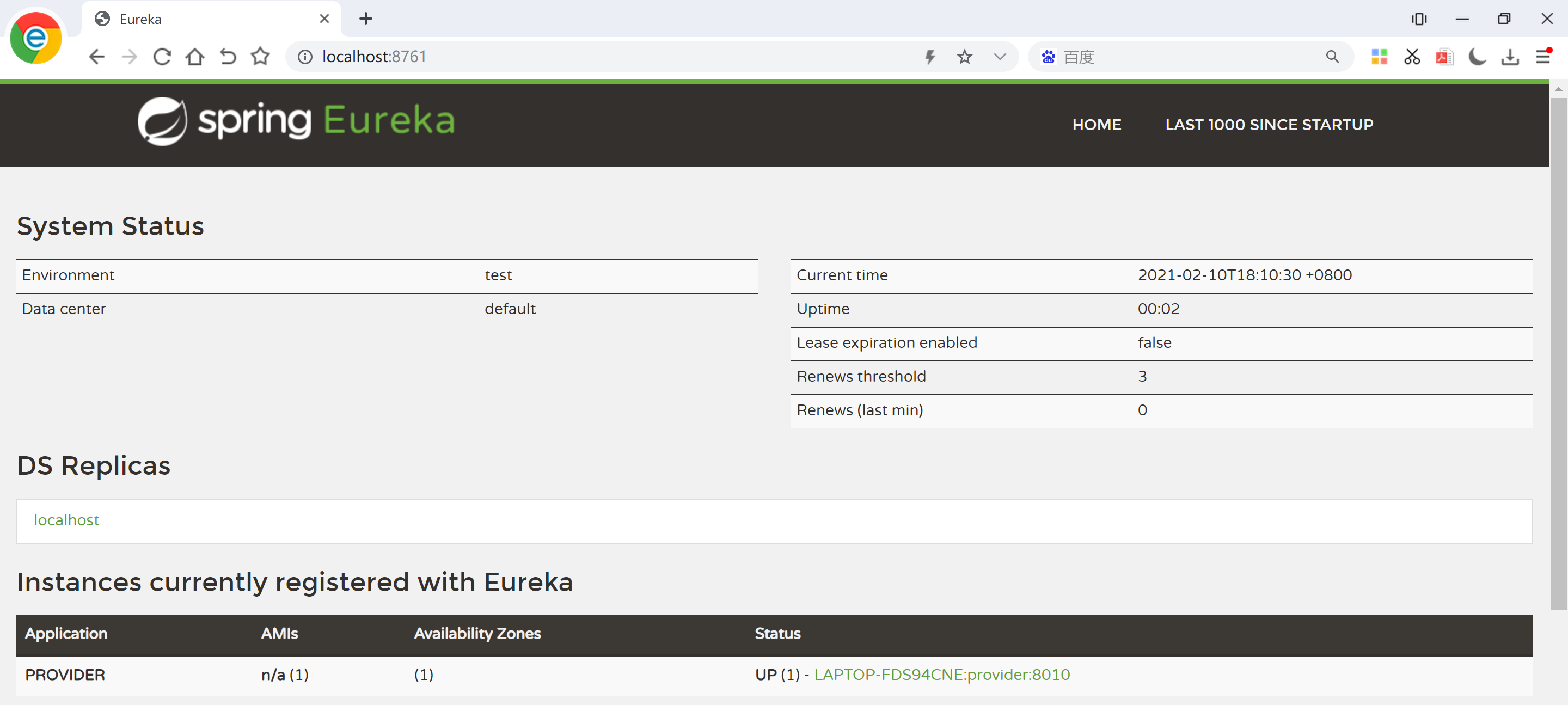Open LAPTOP-FDS94CNE:provider:8010 instance link

coord(942,675)
